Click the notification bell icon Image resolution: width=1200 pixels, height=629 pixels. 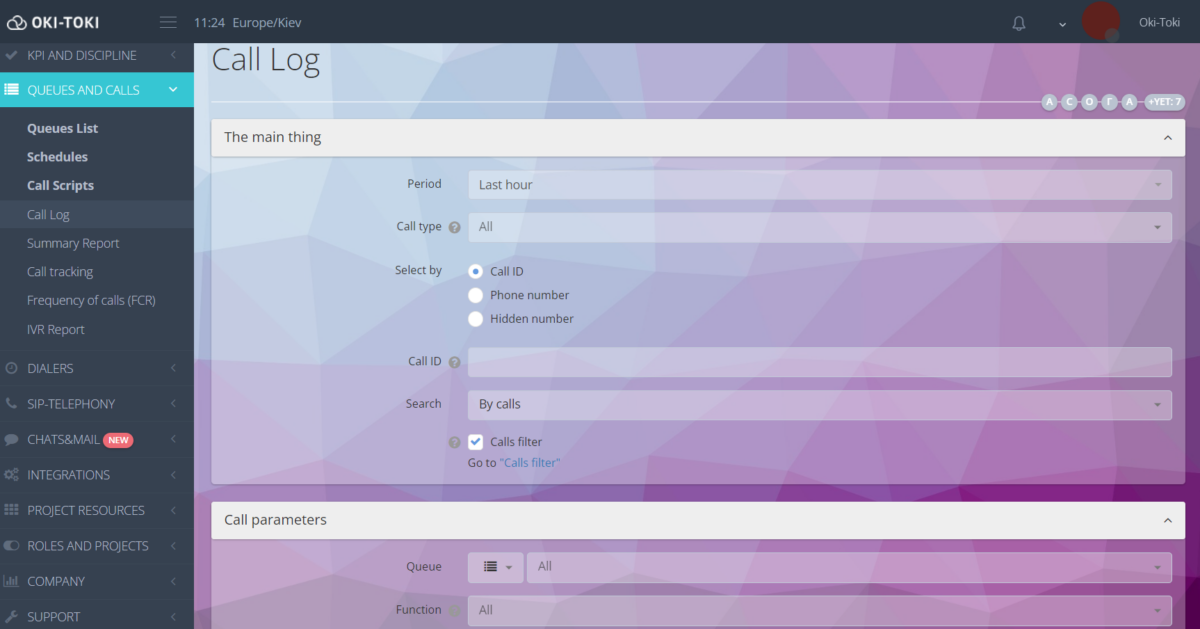click(1018, 22)
